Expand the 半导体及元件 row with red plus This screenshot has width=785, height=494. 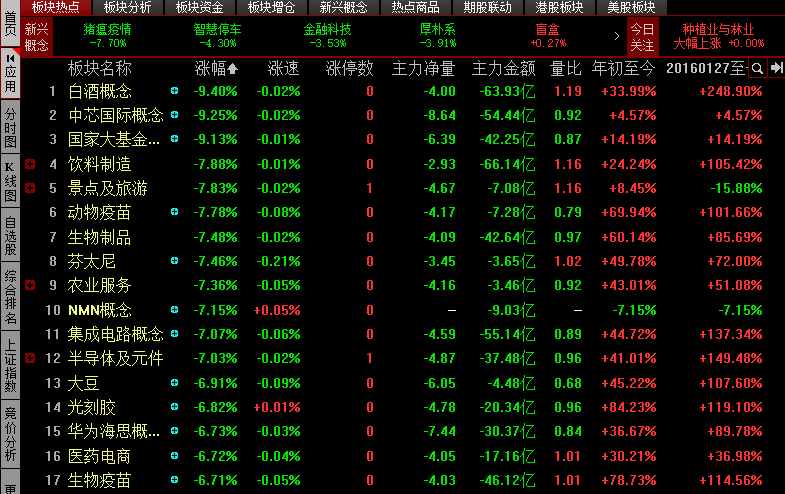30,358
